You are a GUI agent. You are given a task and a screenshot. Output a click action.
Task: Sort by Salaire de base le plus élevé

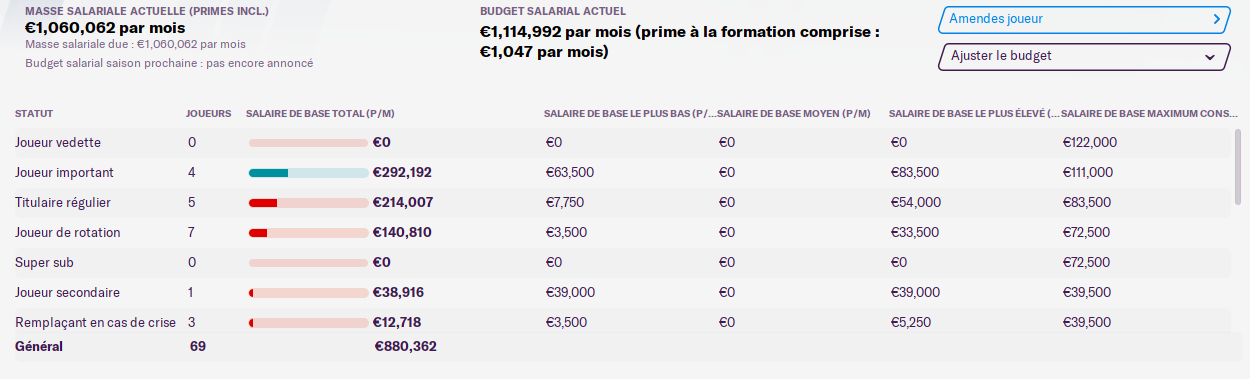(x=973, y=113)
